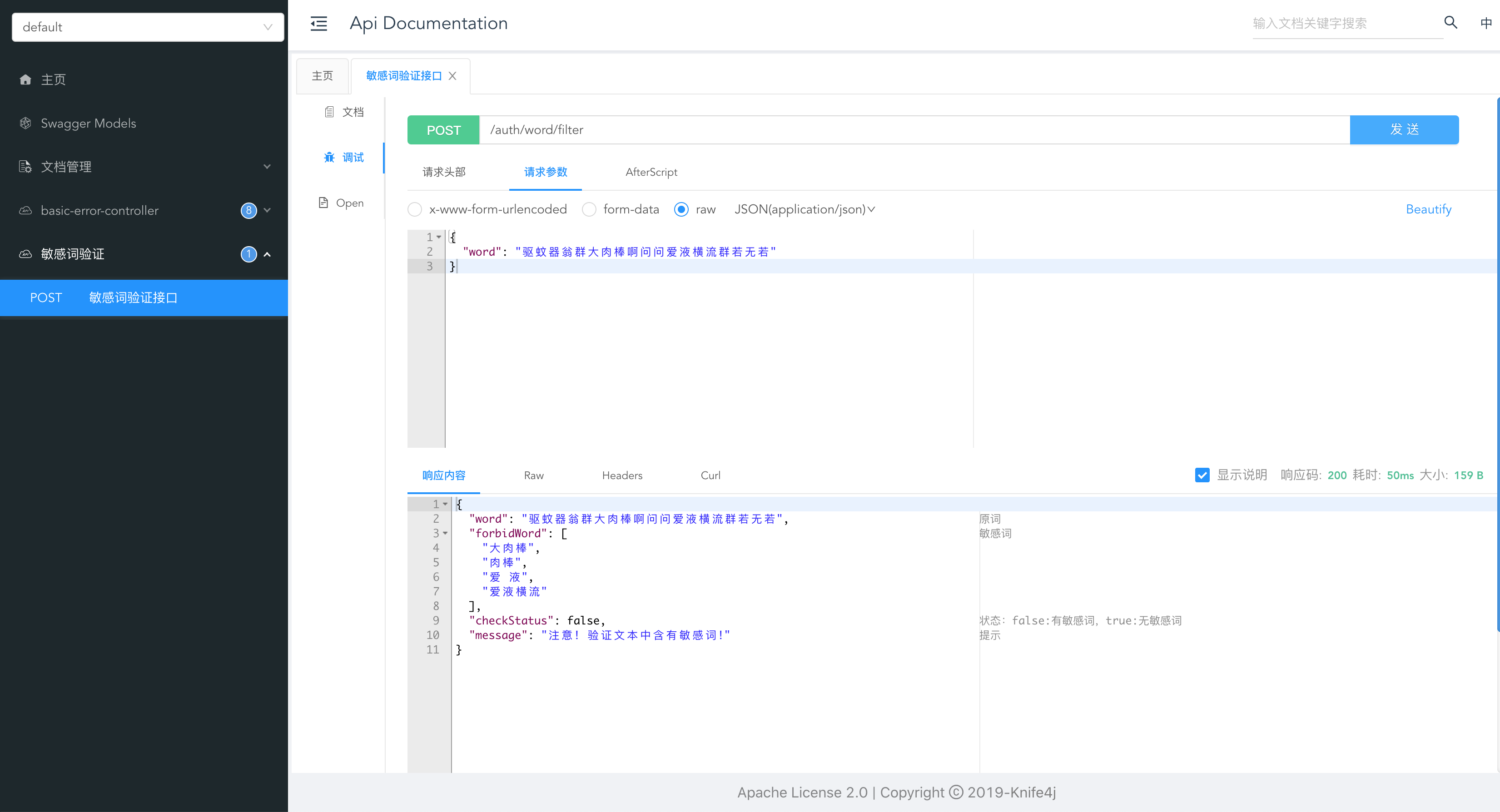Click the 发送 send button

coord(1405,129)
